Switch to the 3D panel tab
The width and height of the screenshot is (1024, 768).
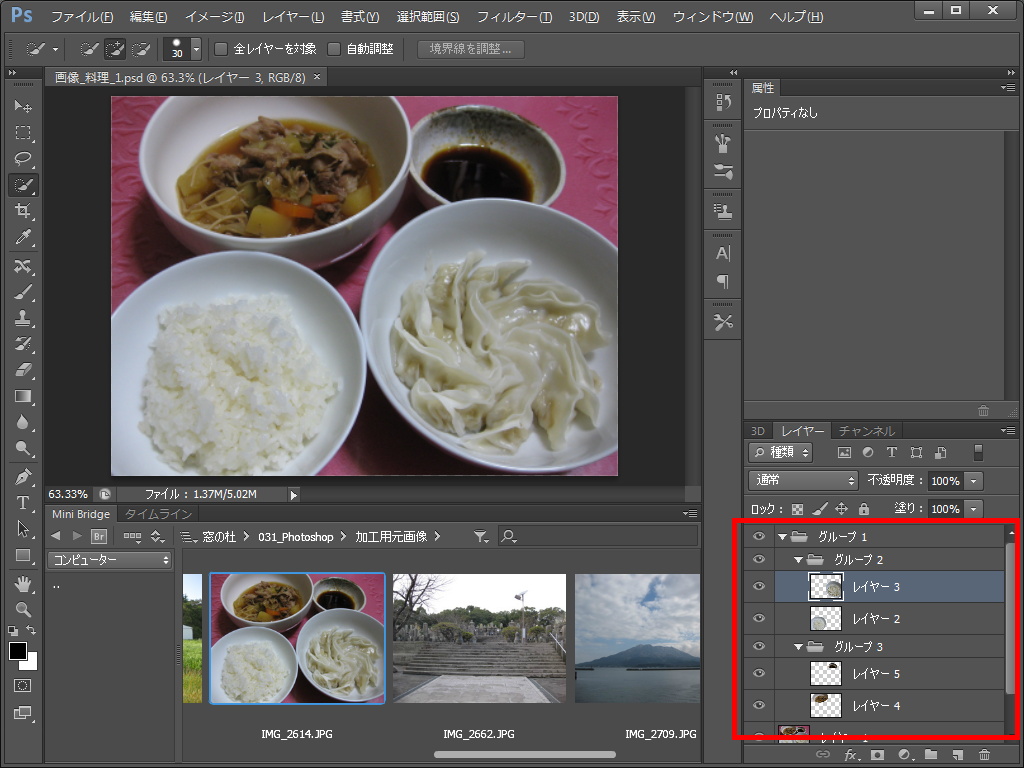coord(758,431)
